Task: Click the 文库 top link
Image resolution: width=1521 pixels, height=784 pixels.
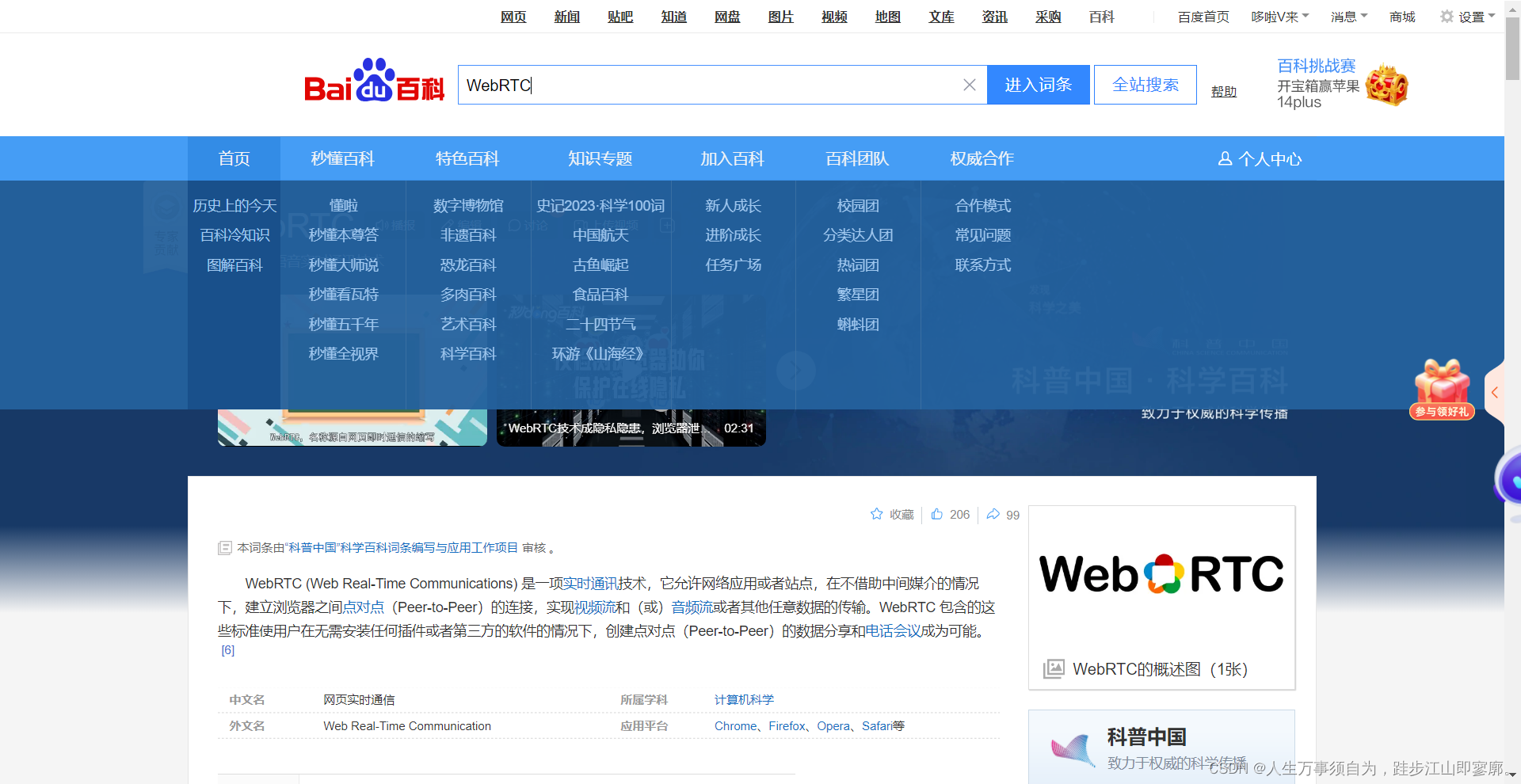Action: (x=941, y=17)
